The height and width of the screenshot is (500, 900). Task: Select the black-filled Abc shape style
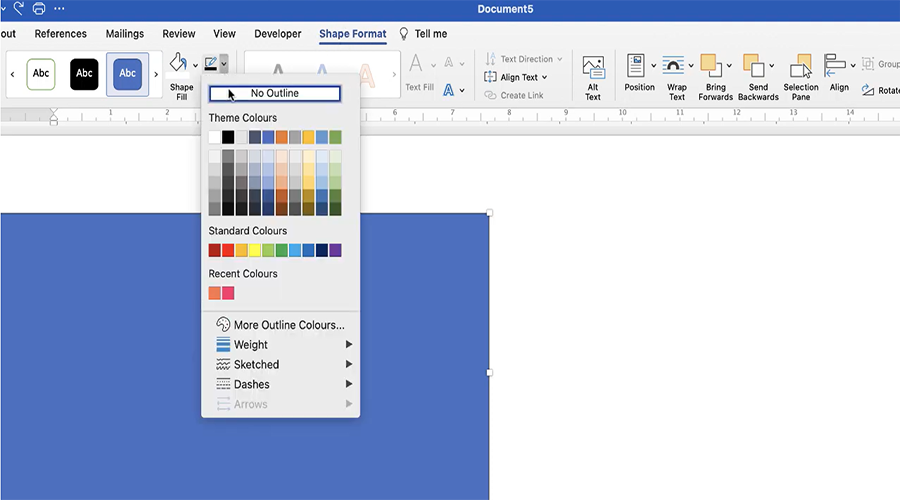pos(84,74)
